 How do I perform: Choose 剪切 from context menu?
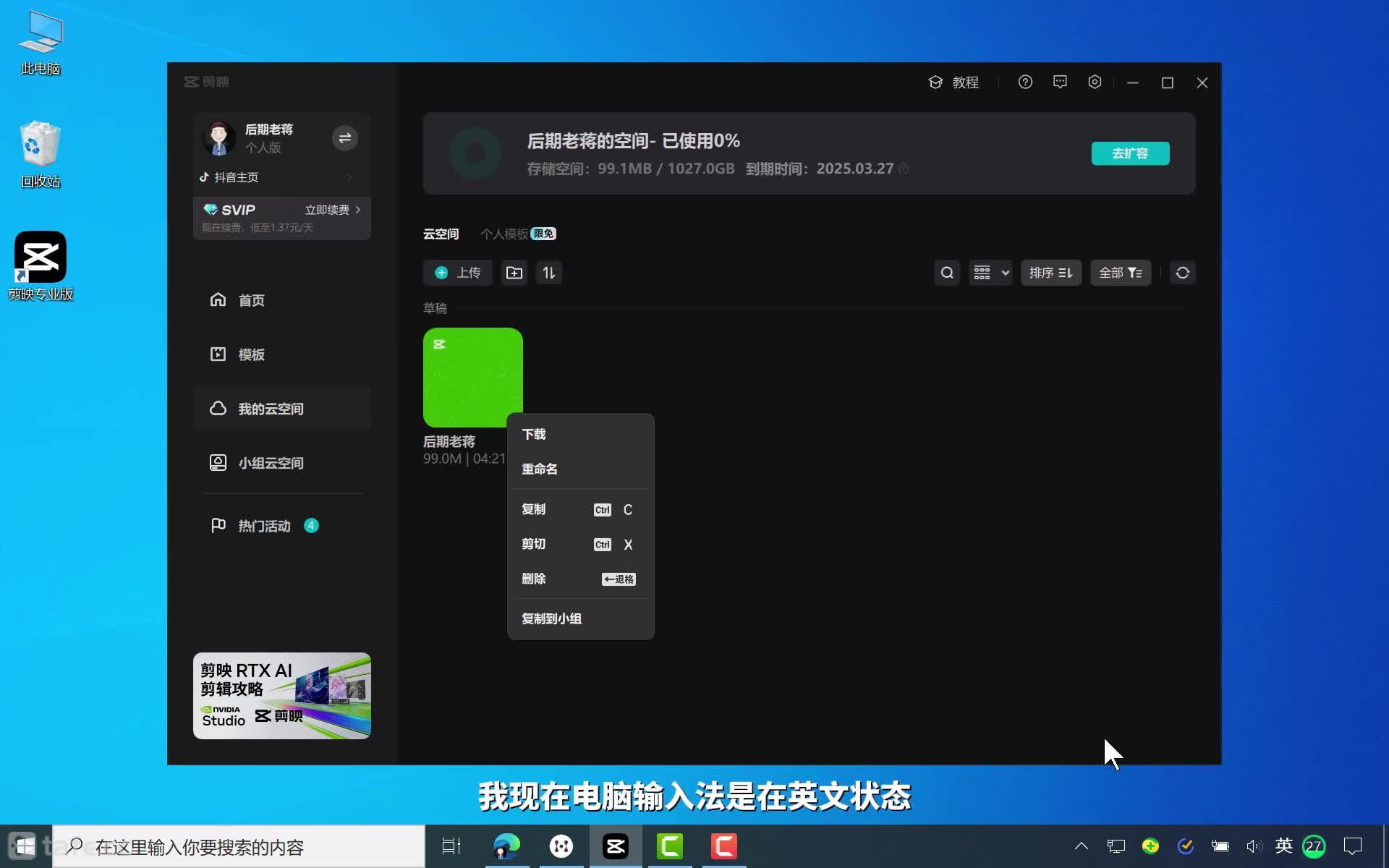(581, 544)
